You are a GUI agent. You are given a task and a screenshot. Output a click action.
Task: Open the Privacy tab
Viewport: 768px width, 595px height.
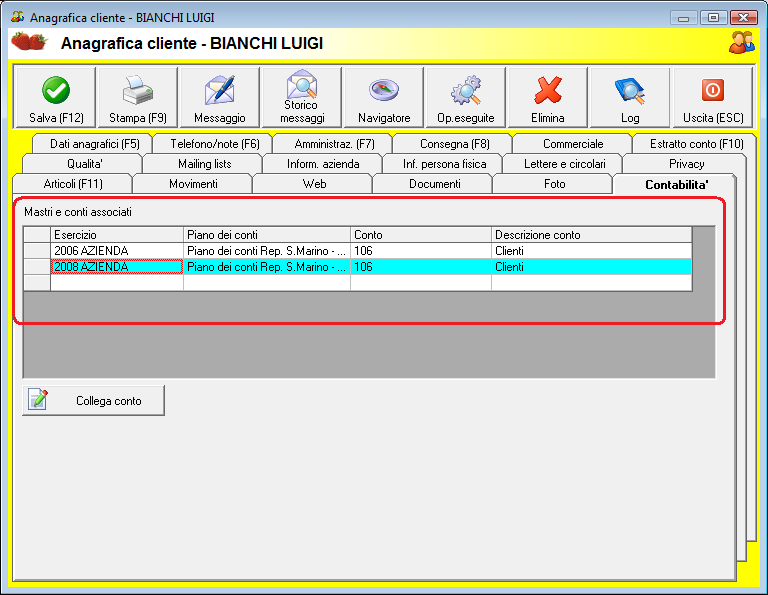686,164
